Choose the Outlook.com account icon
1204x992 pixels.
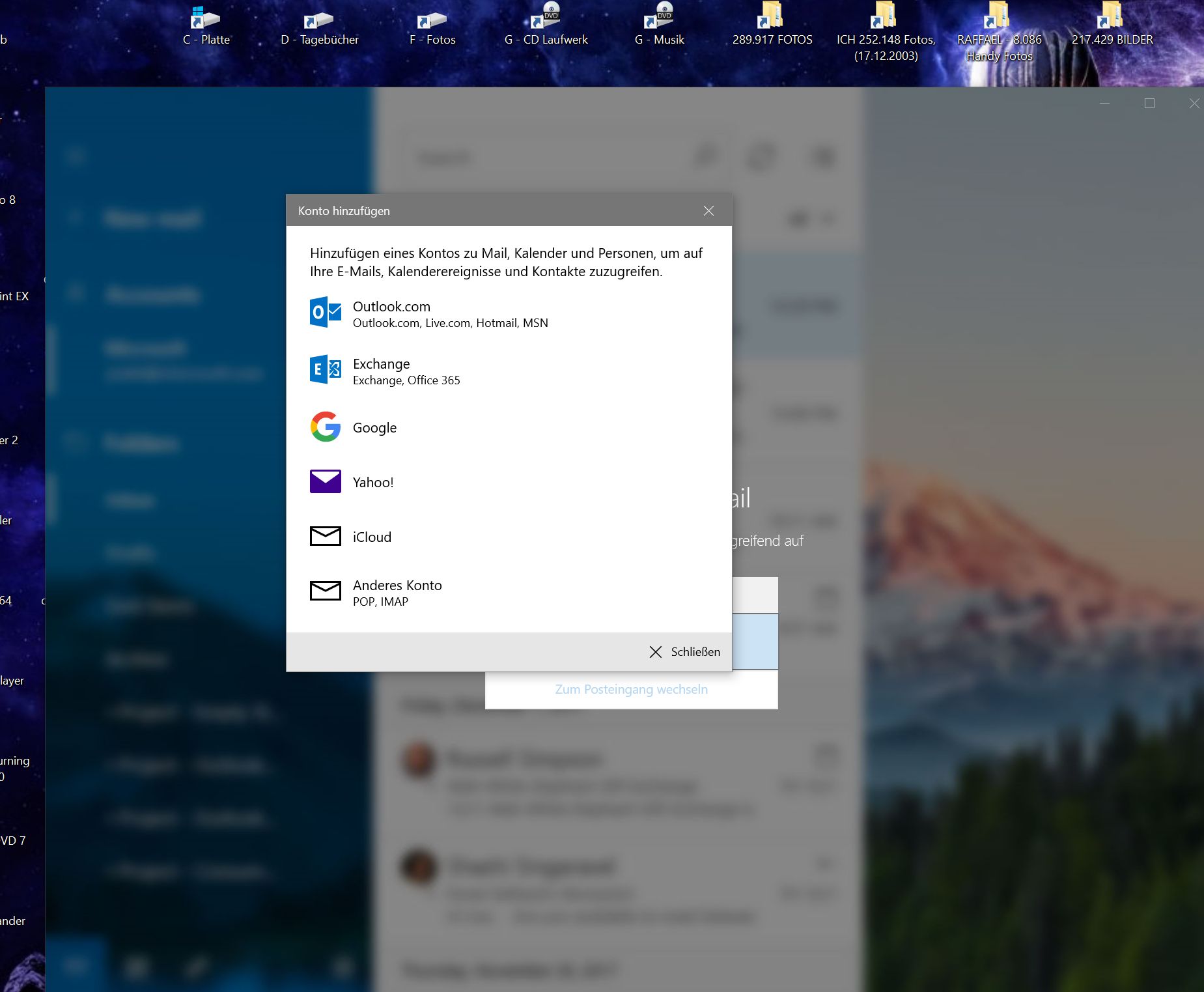pyautogui.click(x=326, y=312)
